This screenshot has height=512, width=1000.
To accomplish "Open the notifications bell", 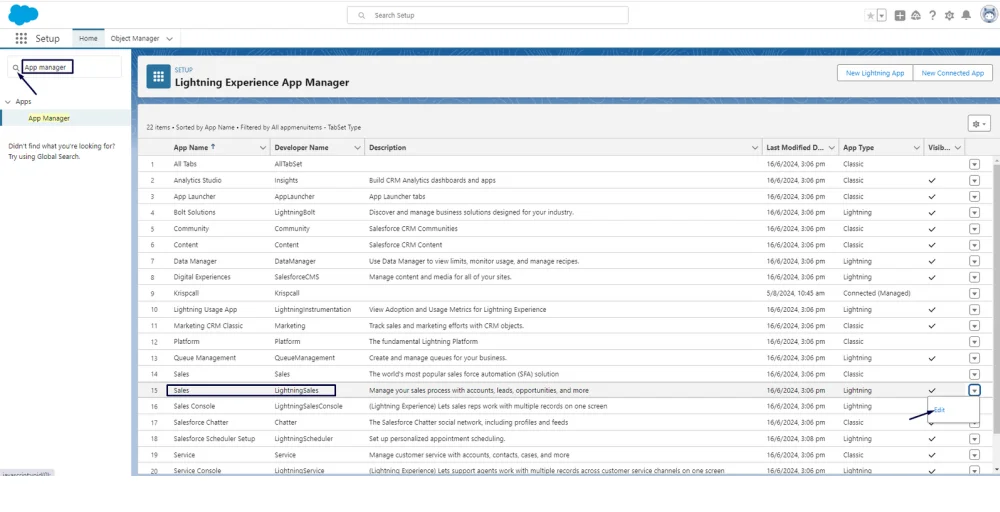I will coord(966,15).
